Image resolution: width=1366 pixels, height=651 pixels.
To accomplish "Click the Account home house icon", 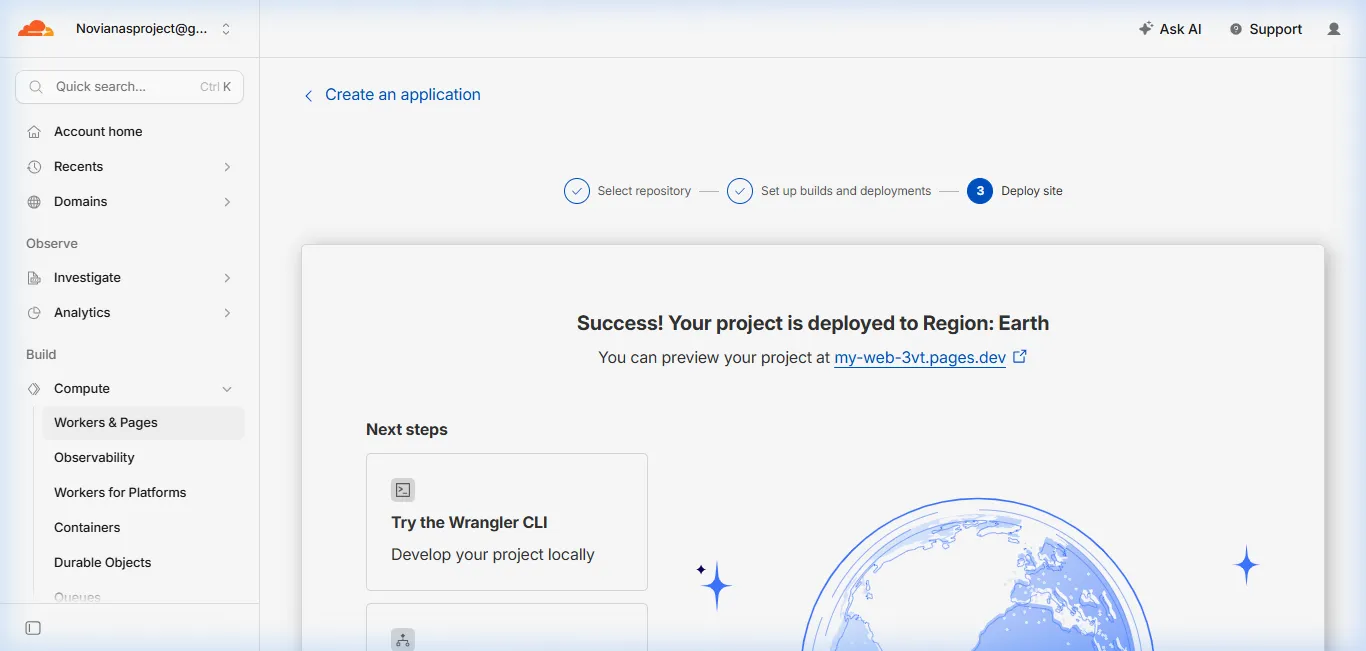I will pyautogui.click(x=34, y=132).
